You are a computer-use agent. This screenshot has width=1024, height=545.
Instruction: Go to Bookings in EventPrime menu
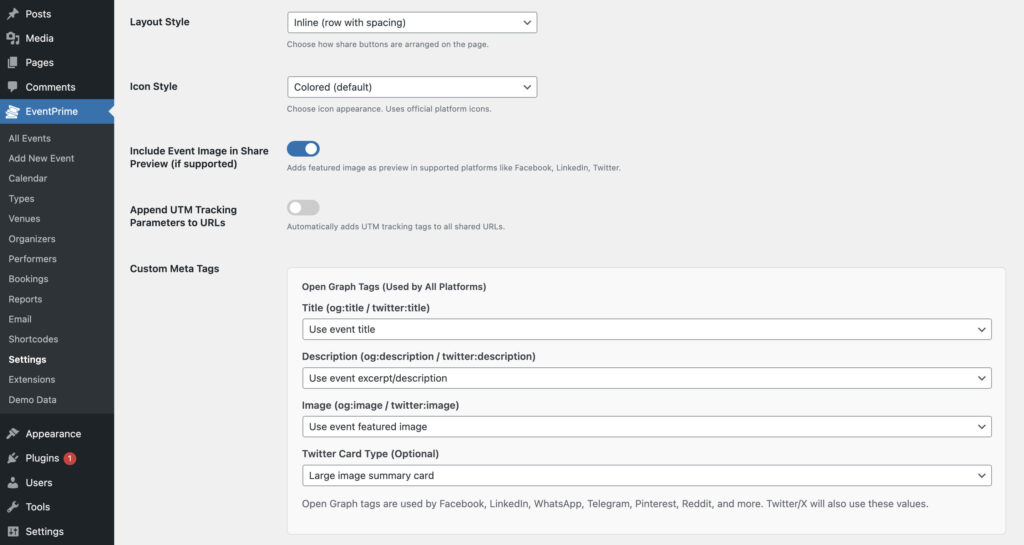pos(28,279)
